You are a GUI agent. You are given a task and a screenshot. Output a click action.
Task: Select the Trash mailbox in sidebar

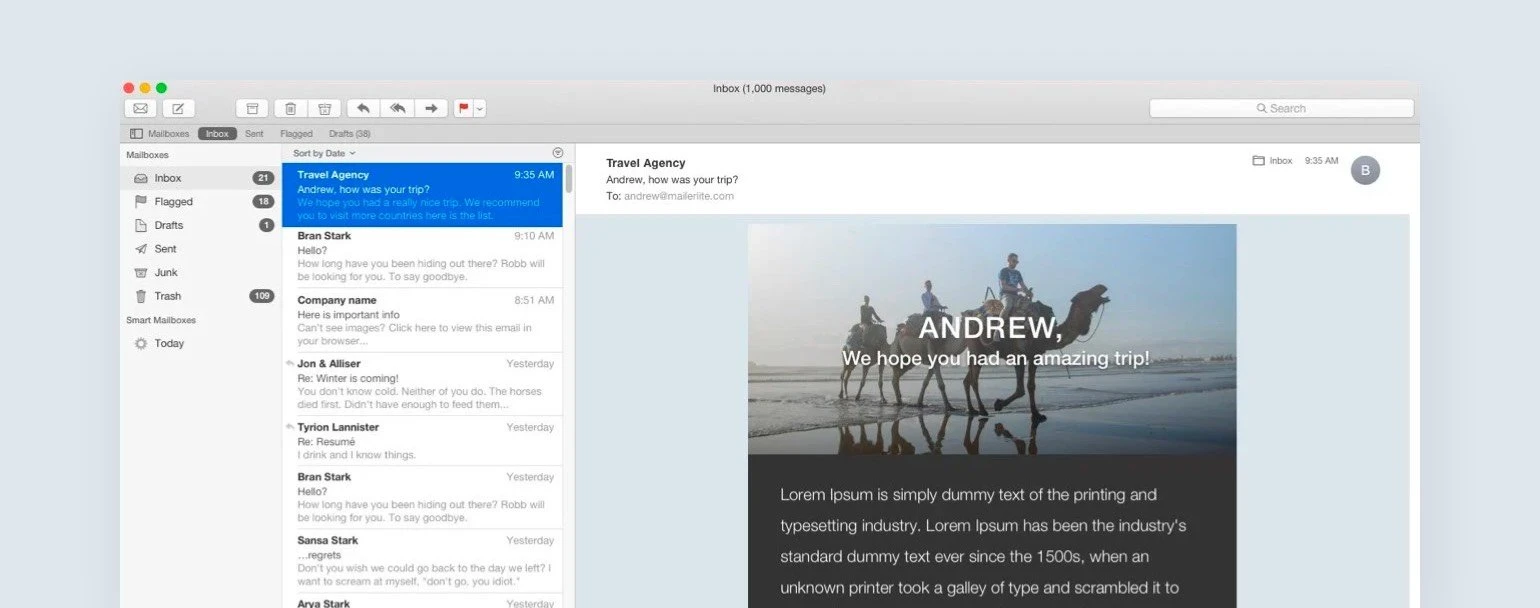167,296
